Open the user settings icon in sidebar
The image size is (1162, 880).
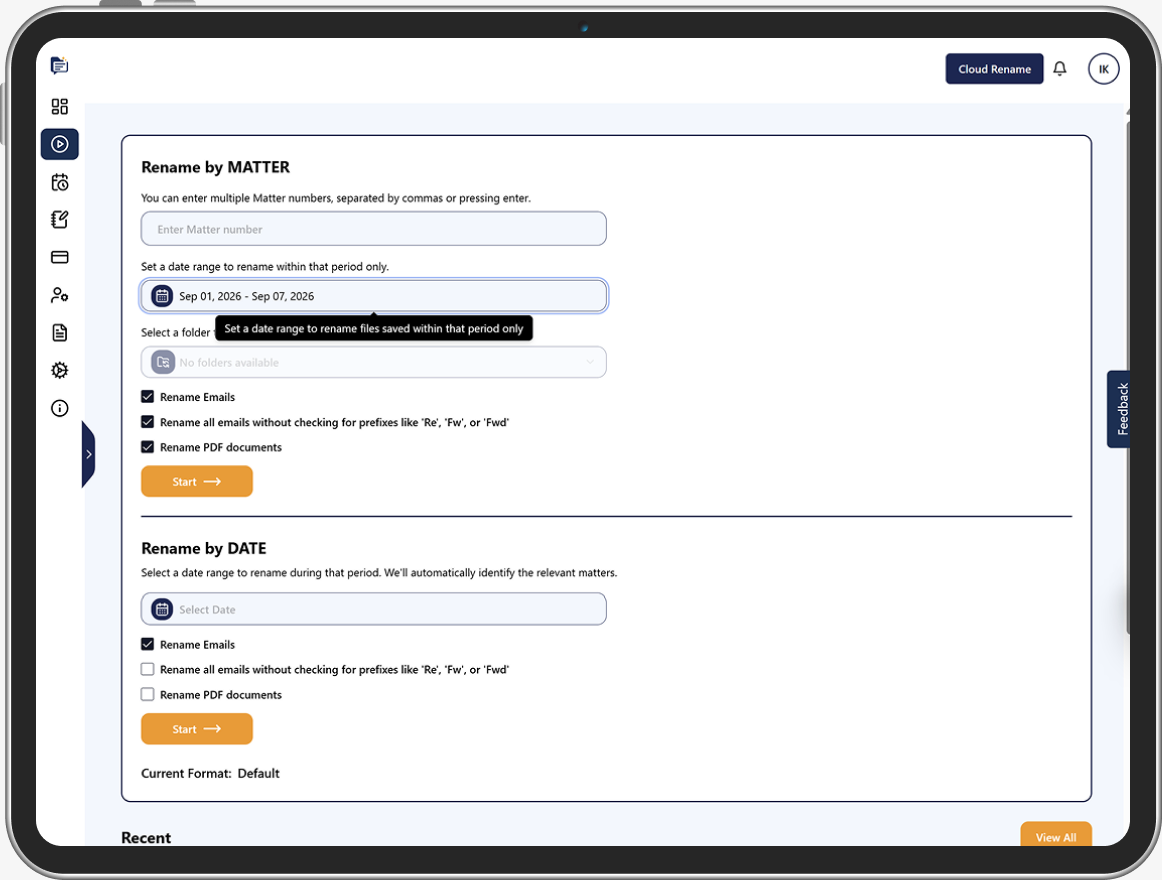[x=59, y=295]
